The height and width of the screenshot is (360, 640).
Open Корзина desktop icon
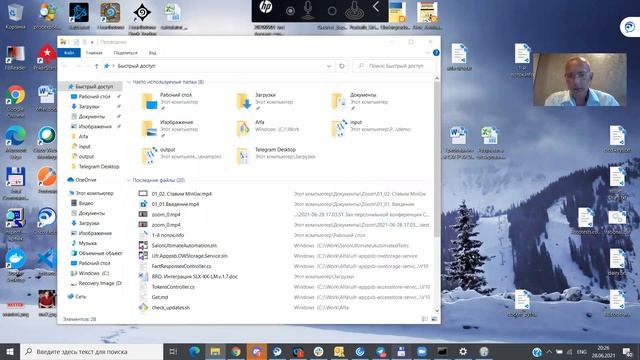pyautogui.click(x=15, y=17)
